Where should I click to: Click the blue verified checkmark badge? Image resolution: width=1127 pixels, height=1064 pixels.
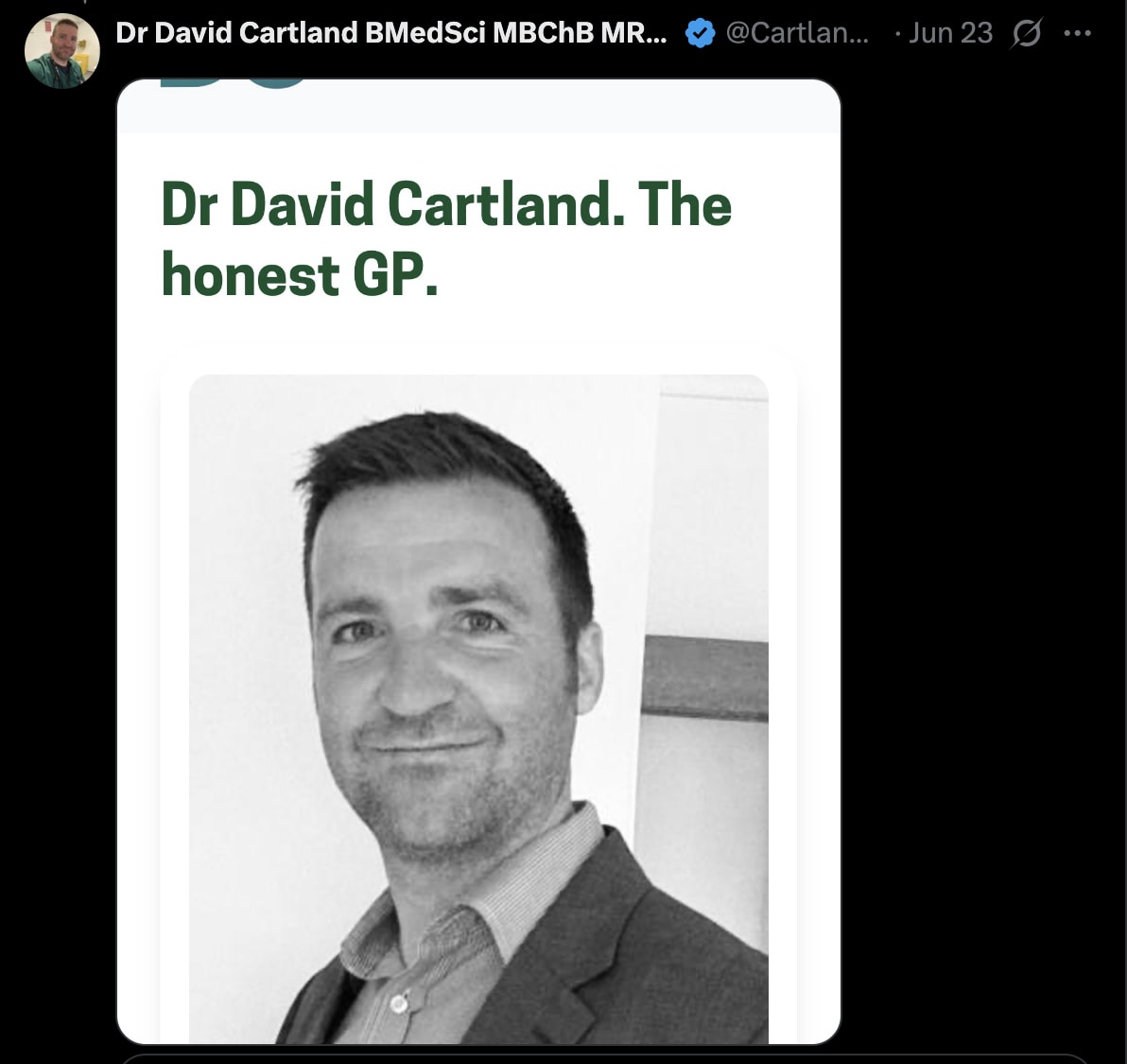click(x=700, y=33)
